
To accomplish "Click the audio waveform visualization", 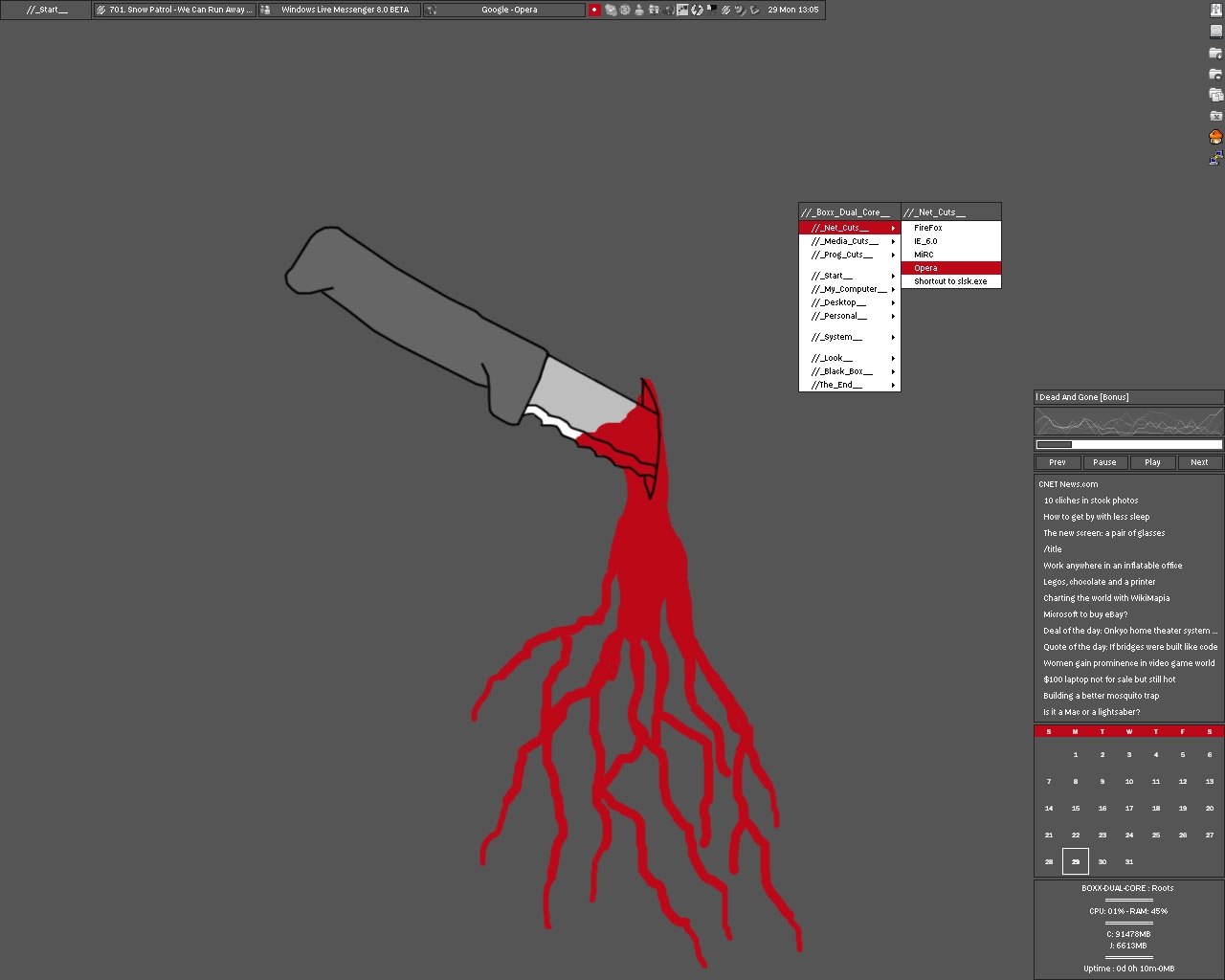I will [x=1129, y=421].
